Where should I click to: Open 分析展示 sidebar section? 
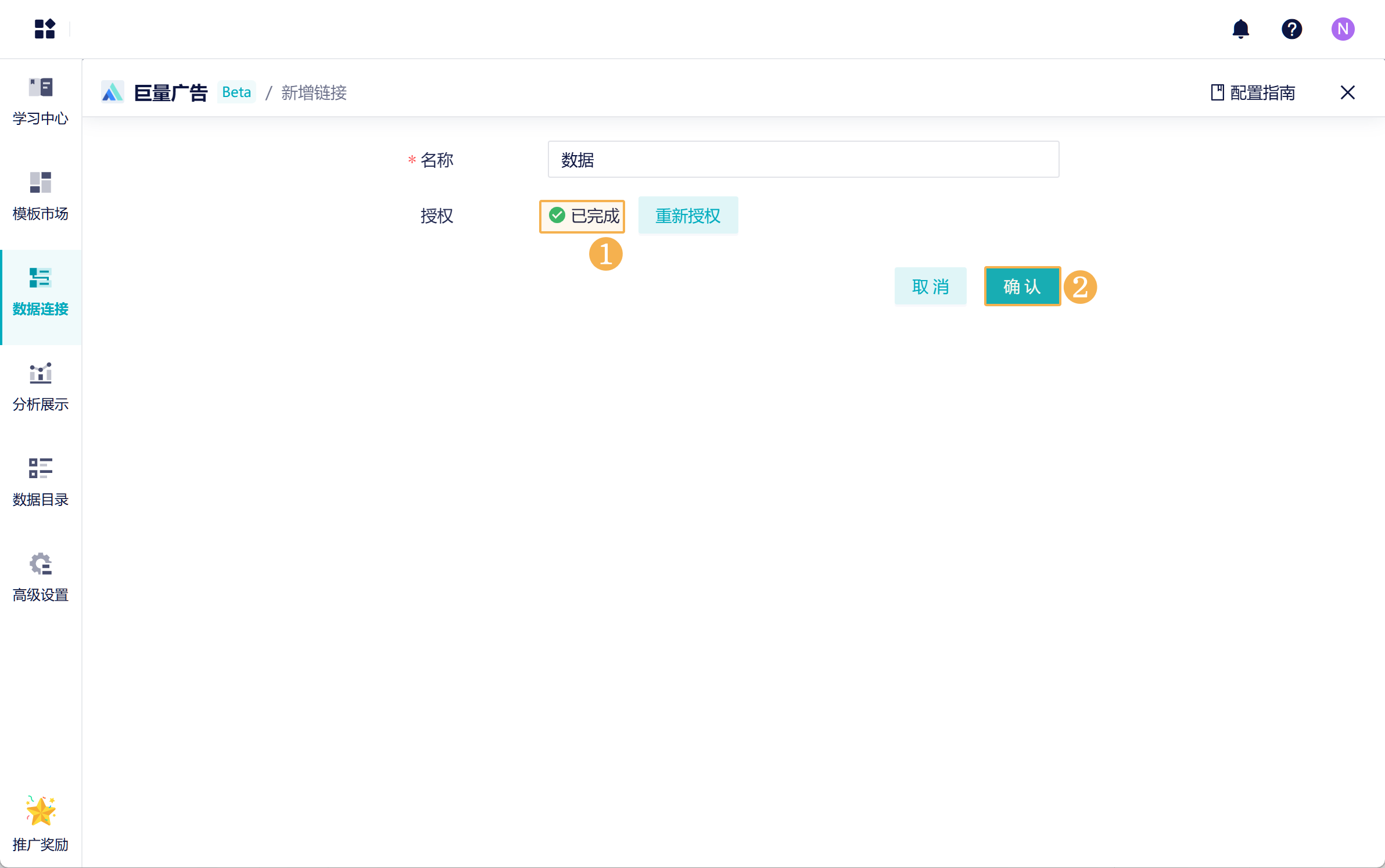point(41,387)
